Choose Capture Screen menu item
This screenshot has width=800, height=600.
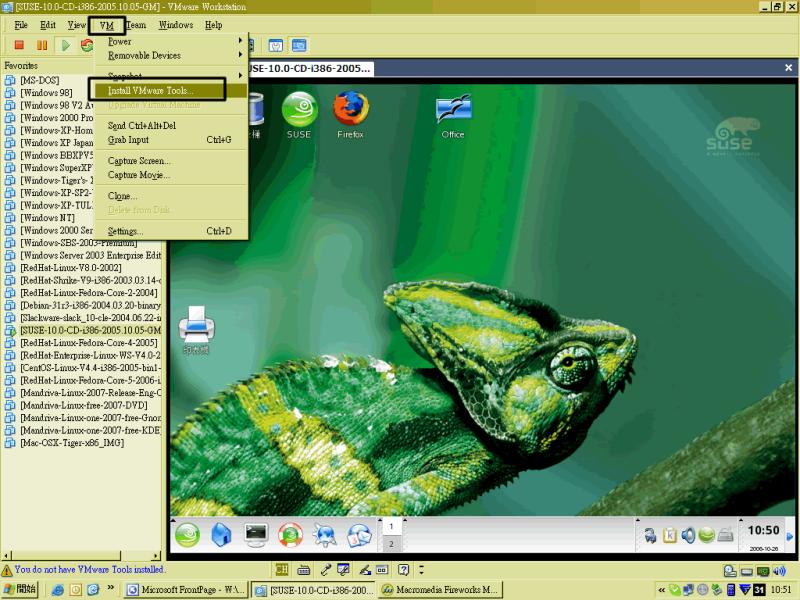click(x=171, y=161)
